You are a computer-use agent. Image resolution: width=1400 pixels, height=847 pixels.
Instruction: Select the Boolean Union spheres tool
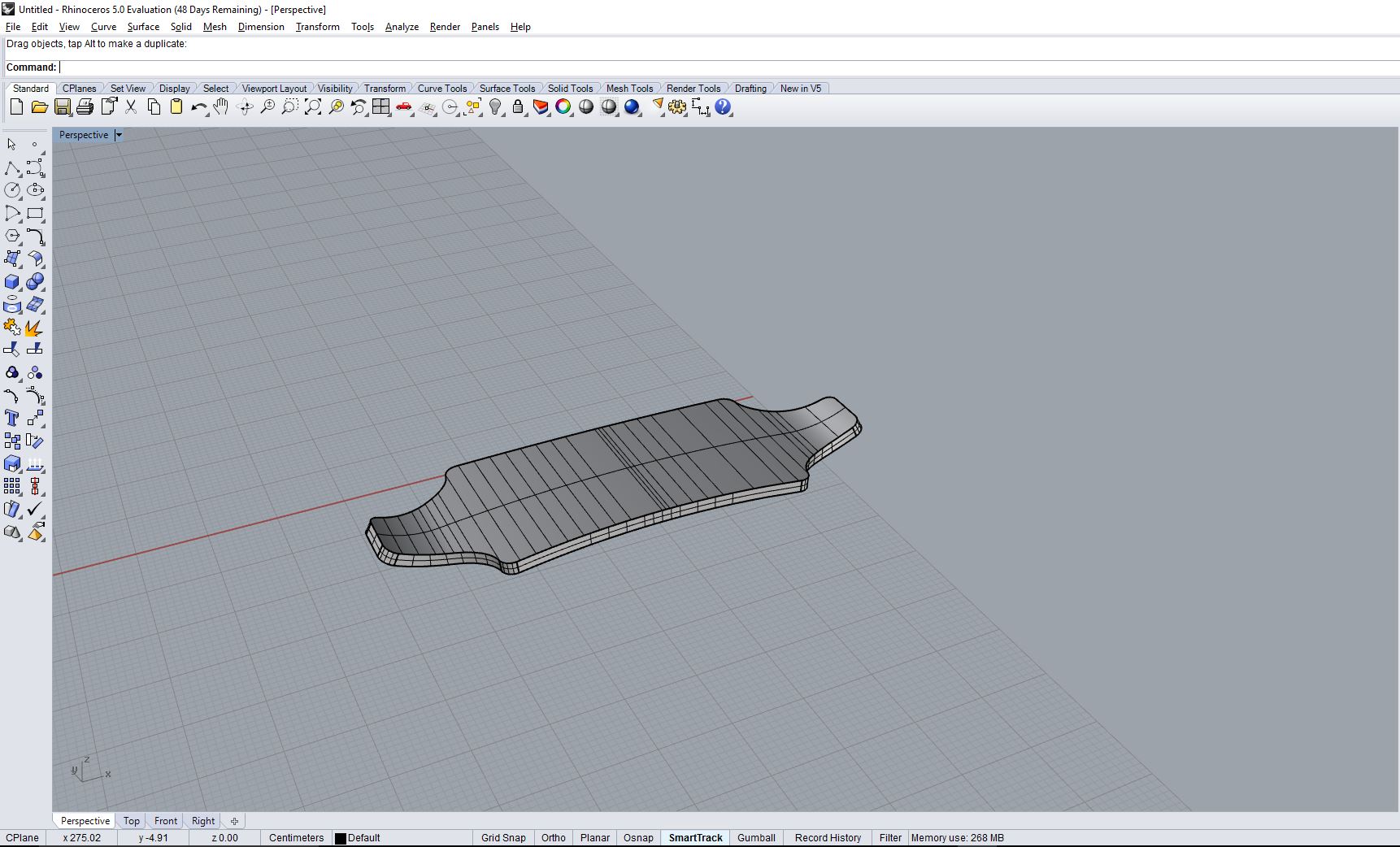35,281
